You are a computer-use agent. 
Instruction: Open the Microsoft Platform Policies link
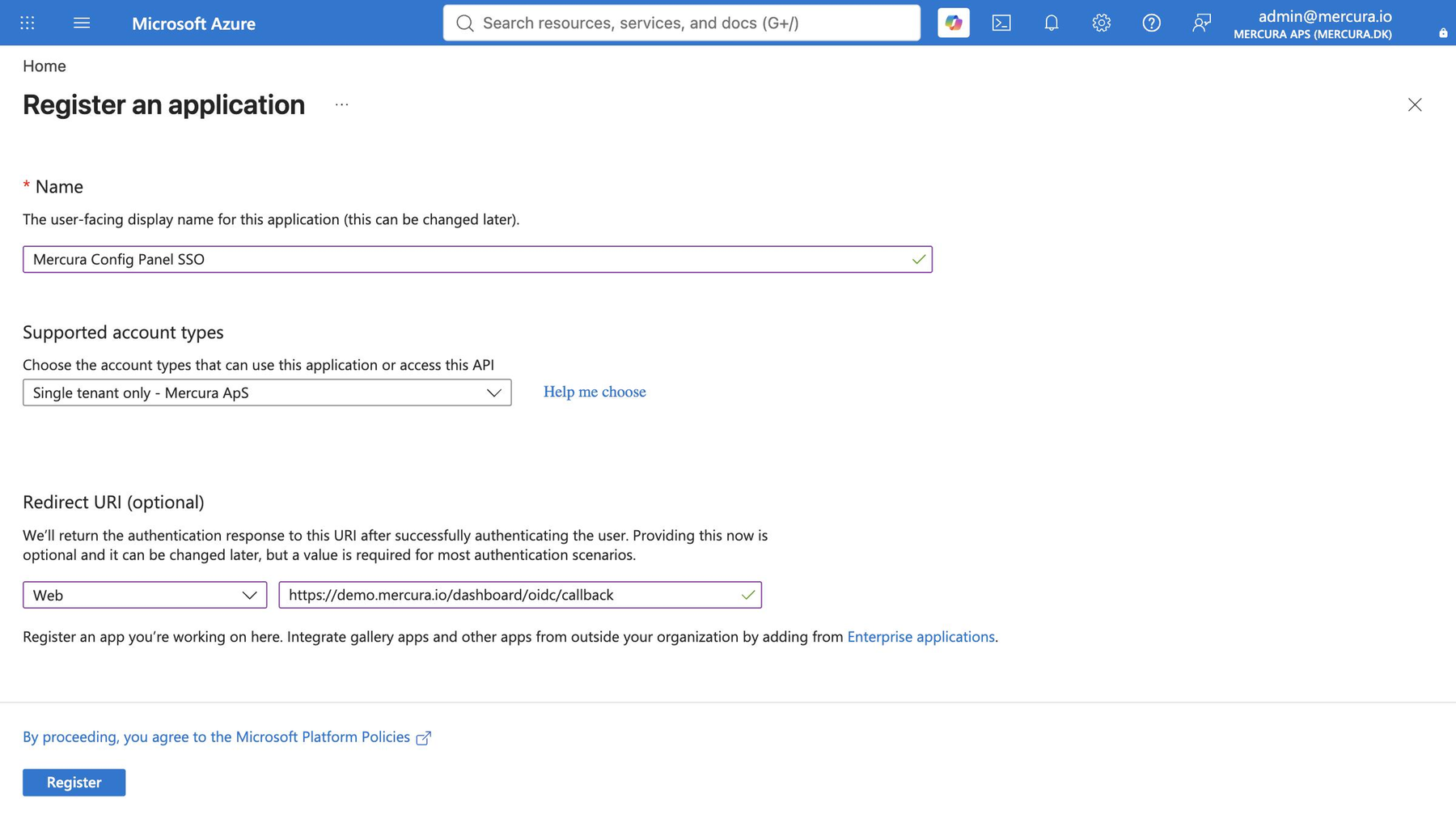(216, 736)
